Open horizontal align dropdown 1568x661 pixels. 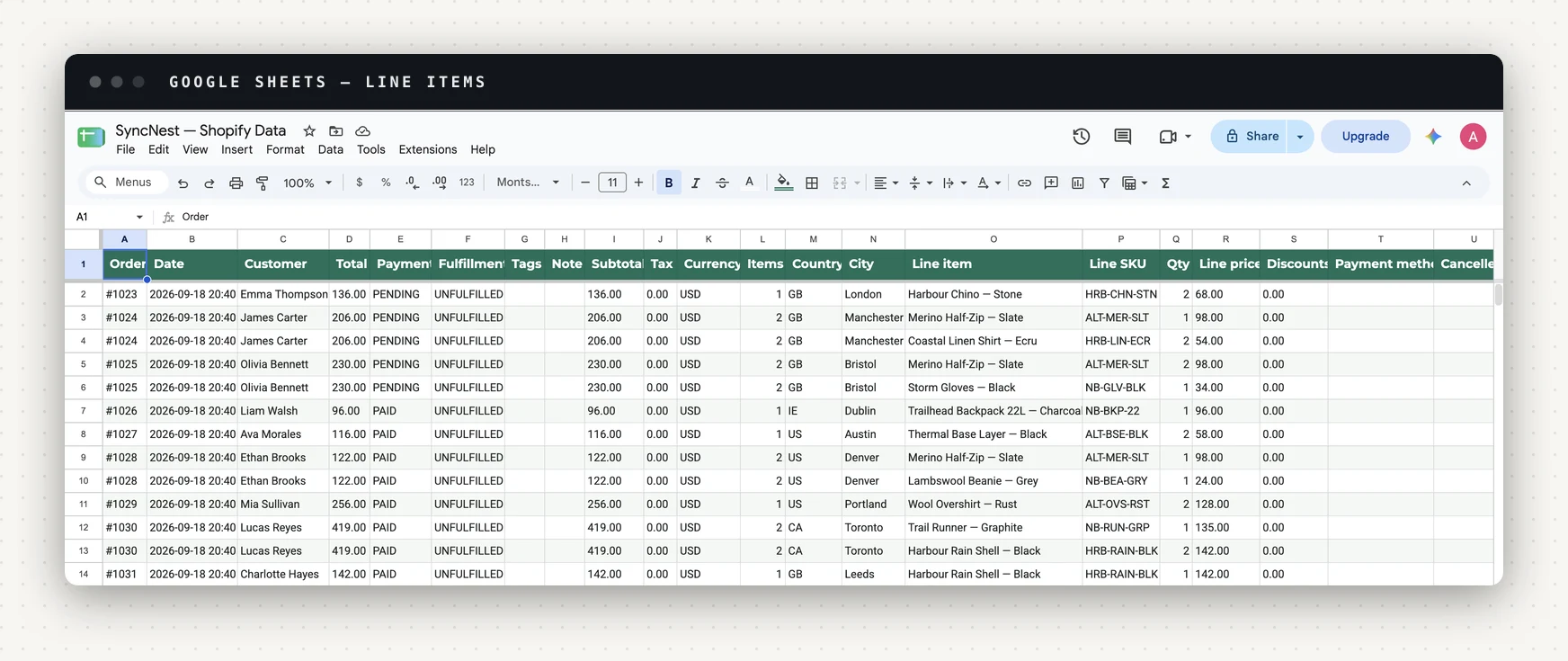886,183
